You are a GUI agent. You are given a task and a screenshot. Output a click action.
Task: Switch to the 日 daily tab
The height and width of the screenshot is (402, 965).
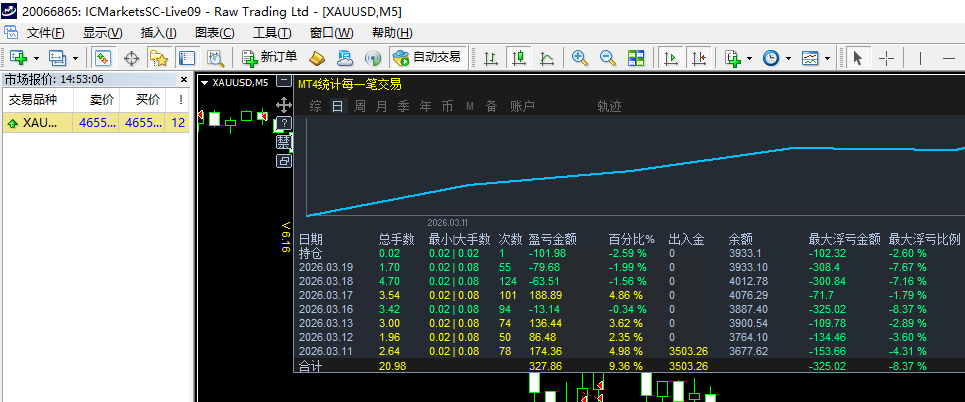pyautogui.click(x=338, y=106)
